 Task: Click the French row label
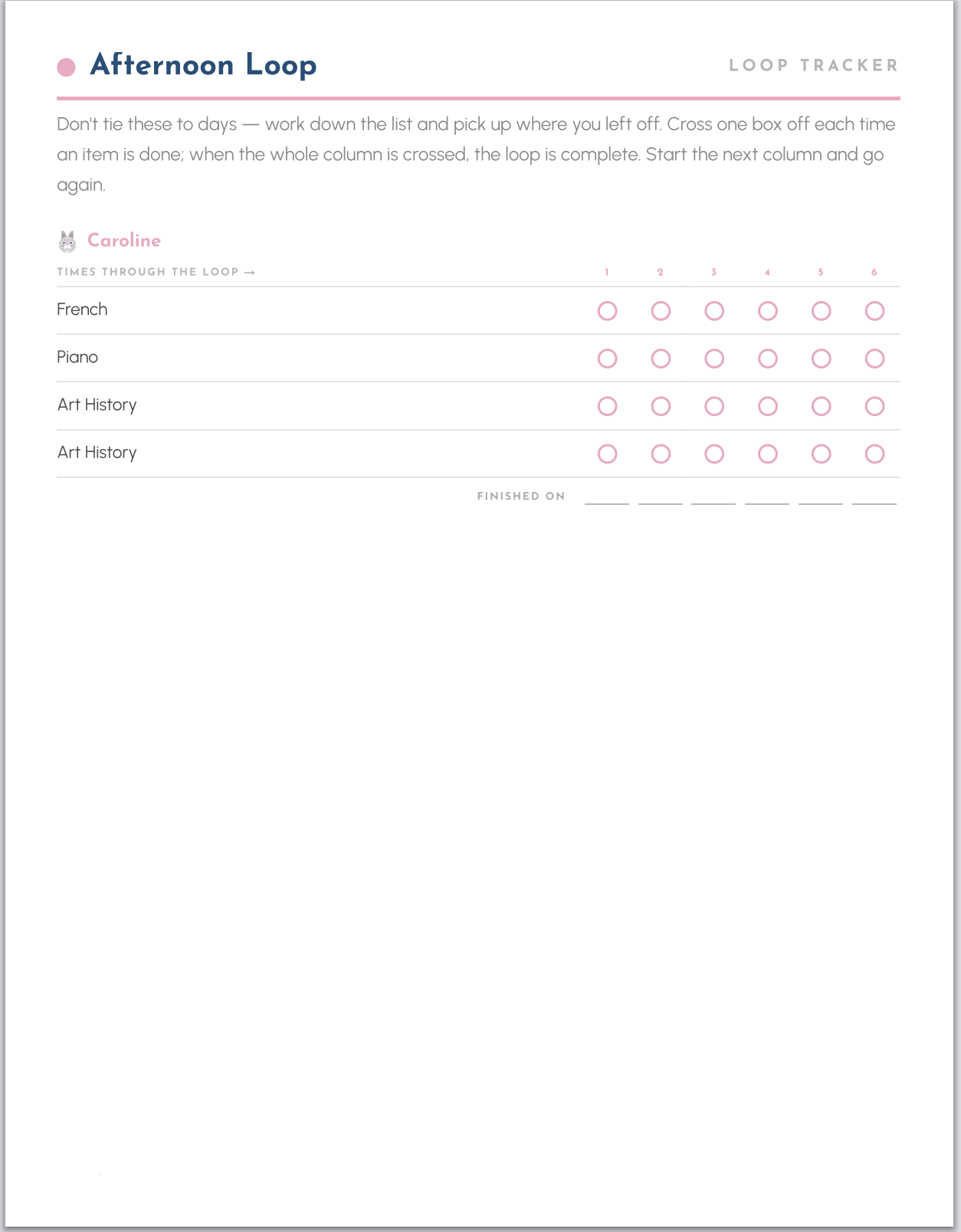[x=82, y=310]
